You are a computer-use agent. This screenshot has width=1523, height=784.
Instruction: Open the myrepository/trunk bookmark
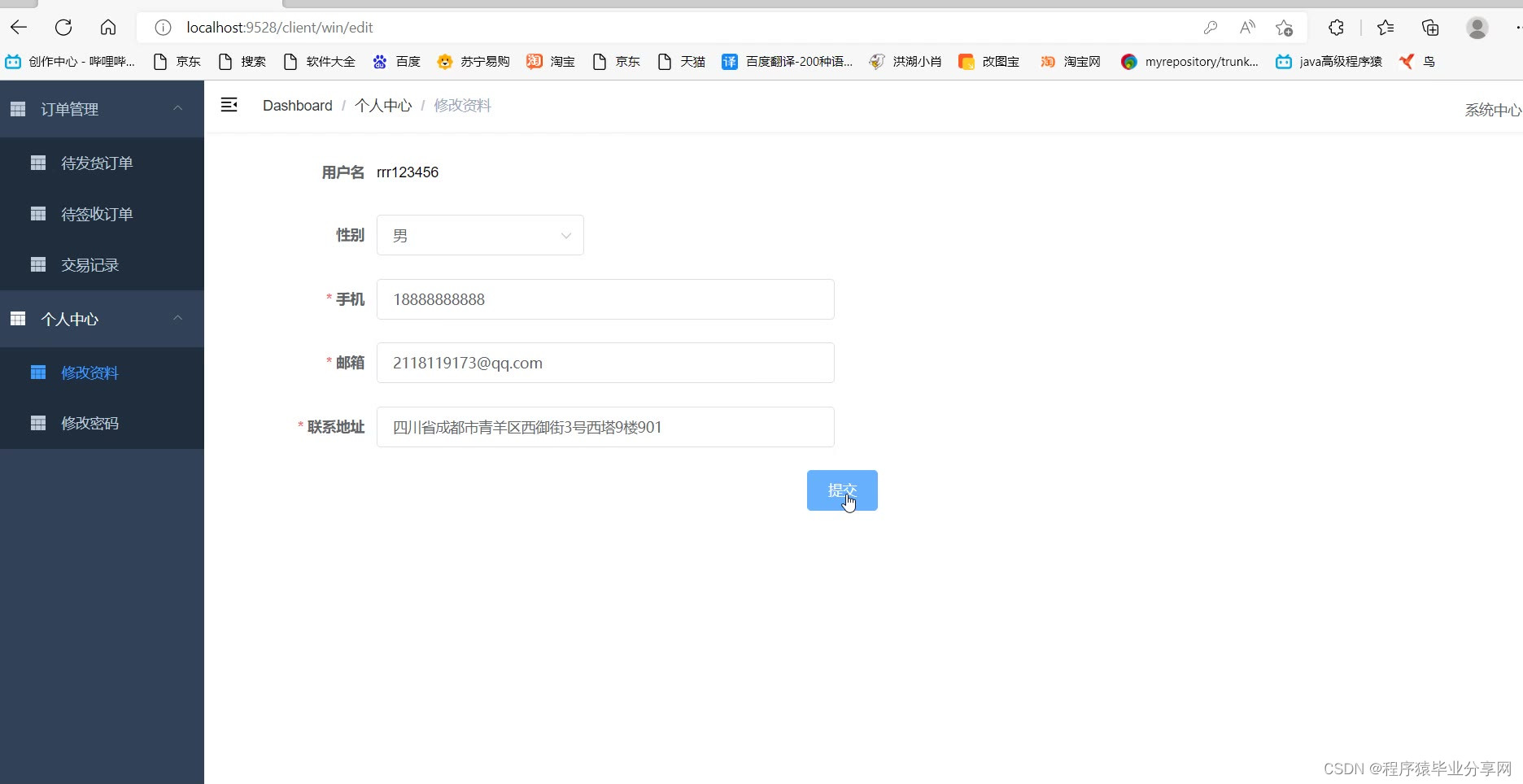(x=1189, y=61)
